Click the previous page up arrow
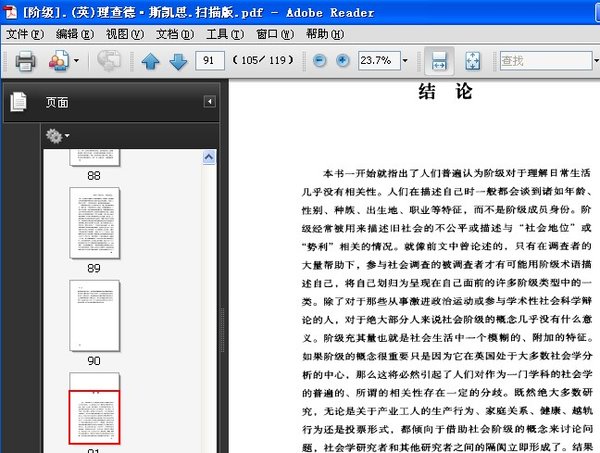Screen dimensions: 600x453 151,61
